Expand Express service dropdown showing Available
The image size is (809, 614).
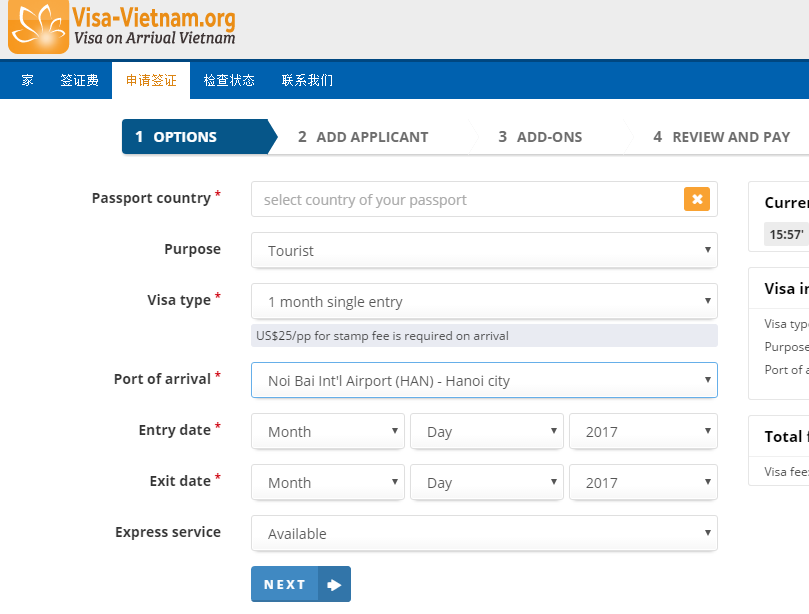[x=484, y=534]
